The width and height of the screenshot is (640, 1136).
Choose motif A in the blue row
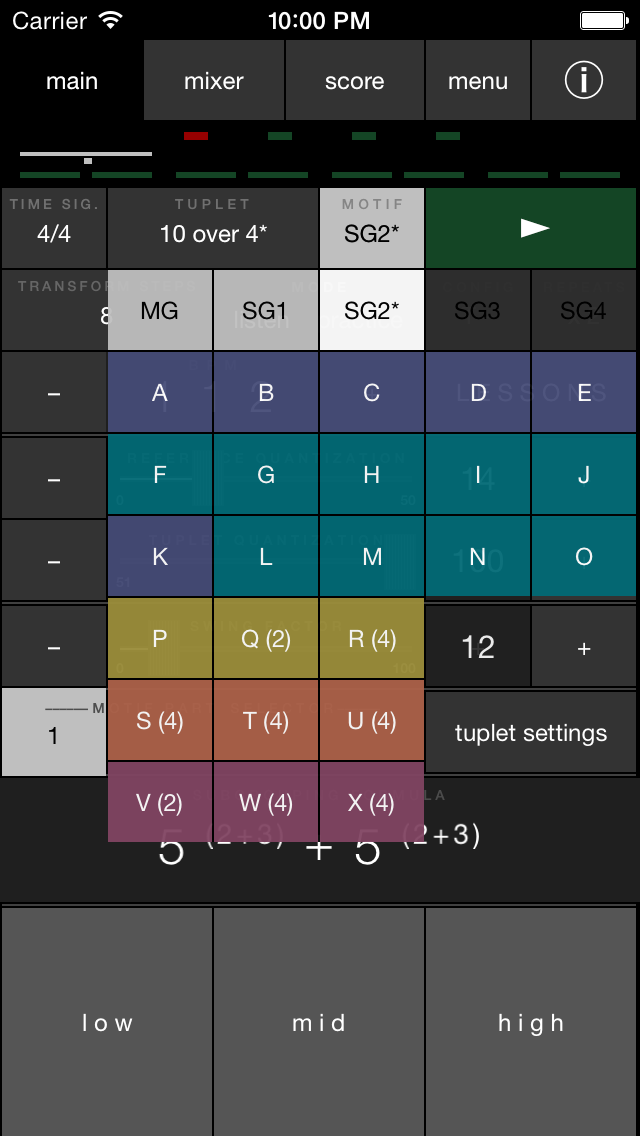160,393
